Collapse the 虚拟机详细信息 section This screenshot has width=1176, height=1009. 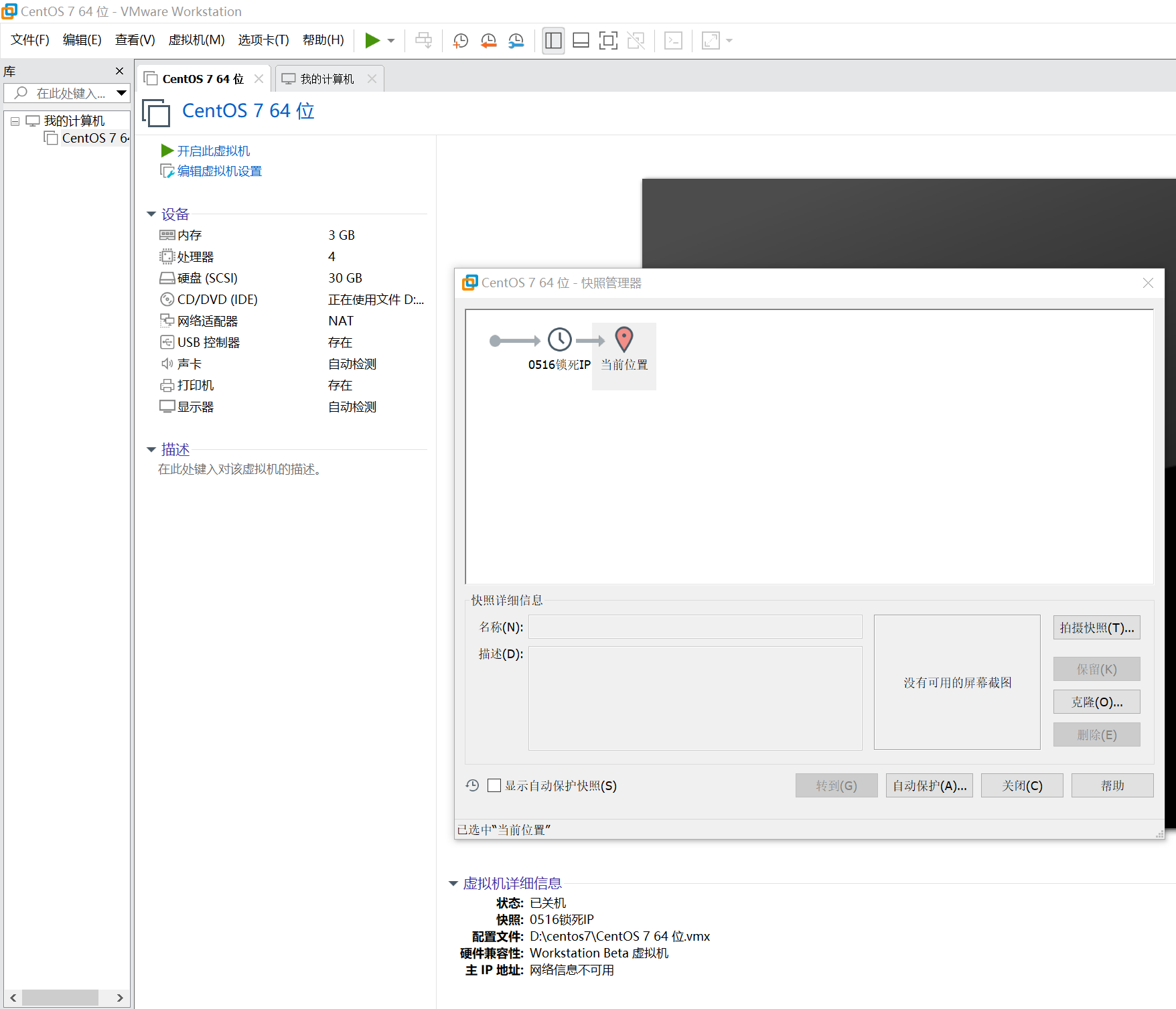pyautogui.click(x=453, y=884)
